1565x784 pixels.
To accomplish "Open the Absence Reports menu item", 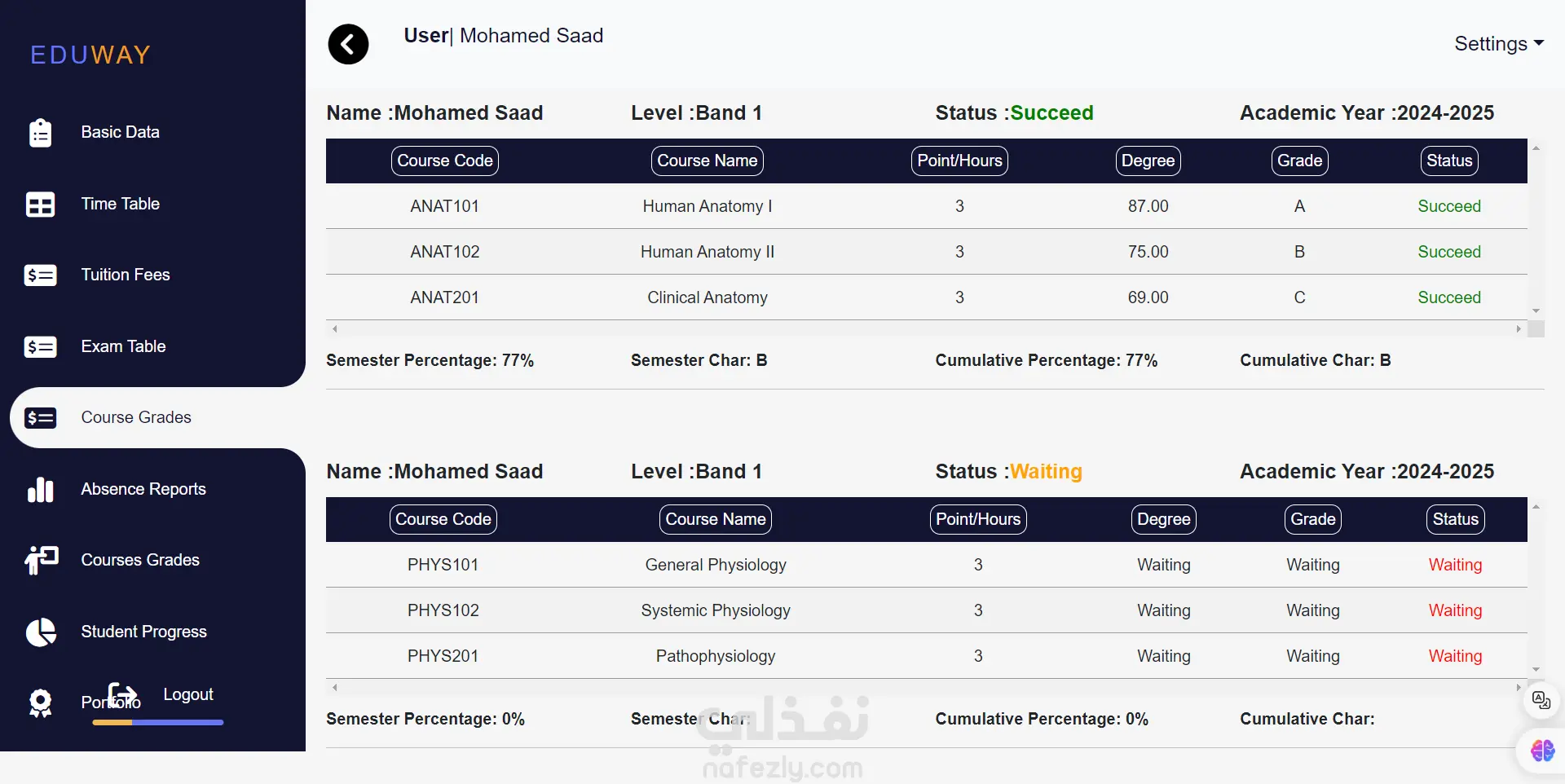I will pos(143,489).
